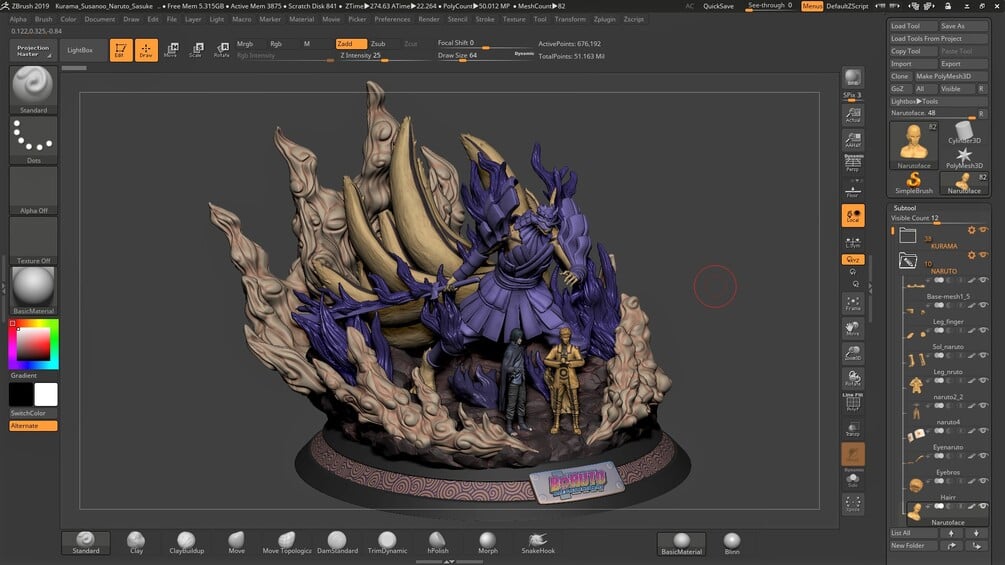
Task: Toggle Zsub mode
Action: click(x=383, y=44)
